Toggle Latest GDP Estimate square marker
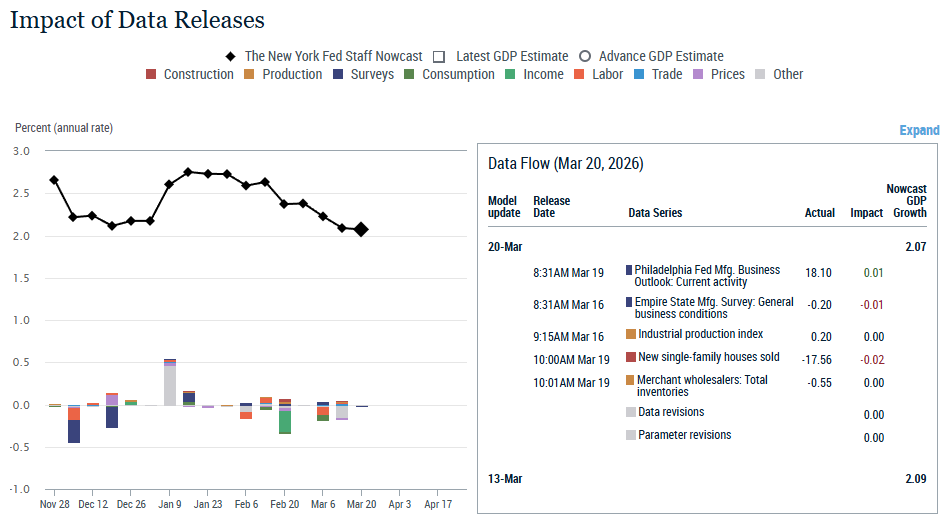 (438, 56)
